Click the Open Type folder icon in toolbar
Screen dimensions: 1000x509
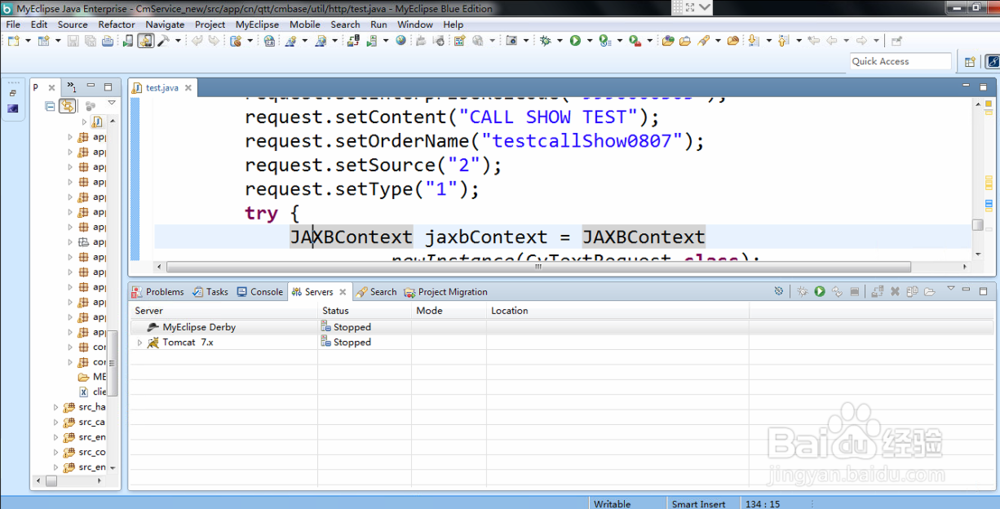(x=667, y=40)
